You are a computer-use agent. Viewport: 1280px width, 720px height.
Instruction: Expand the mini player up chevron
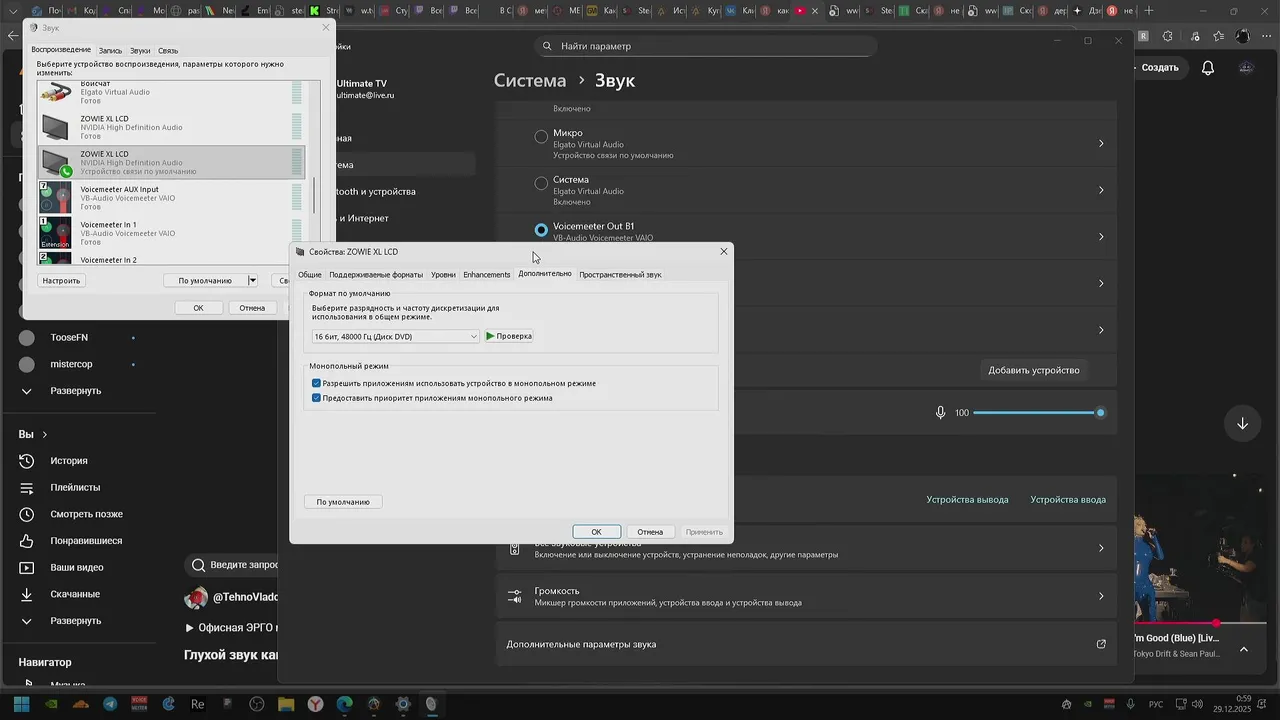coord(1243,649)
